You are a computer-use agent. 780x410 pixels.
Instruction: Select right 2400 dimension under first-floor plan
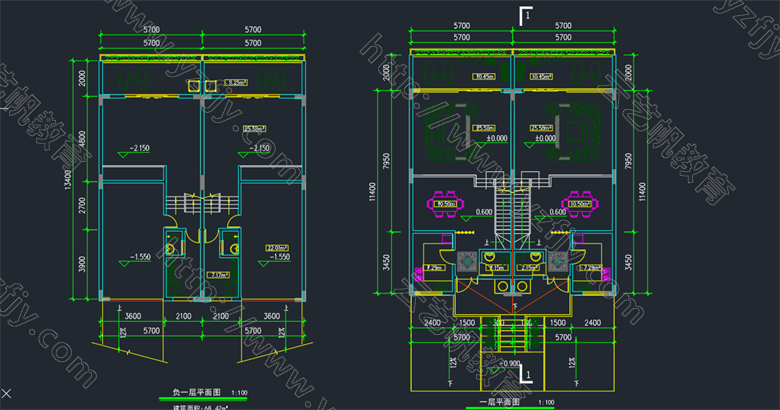(x=592, y=322)
